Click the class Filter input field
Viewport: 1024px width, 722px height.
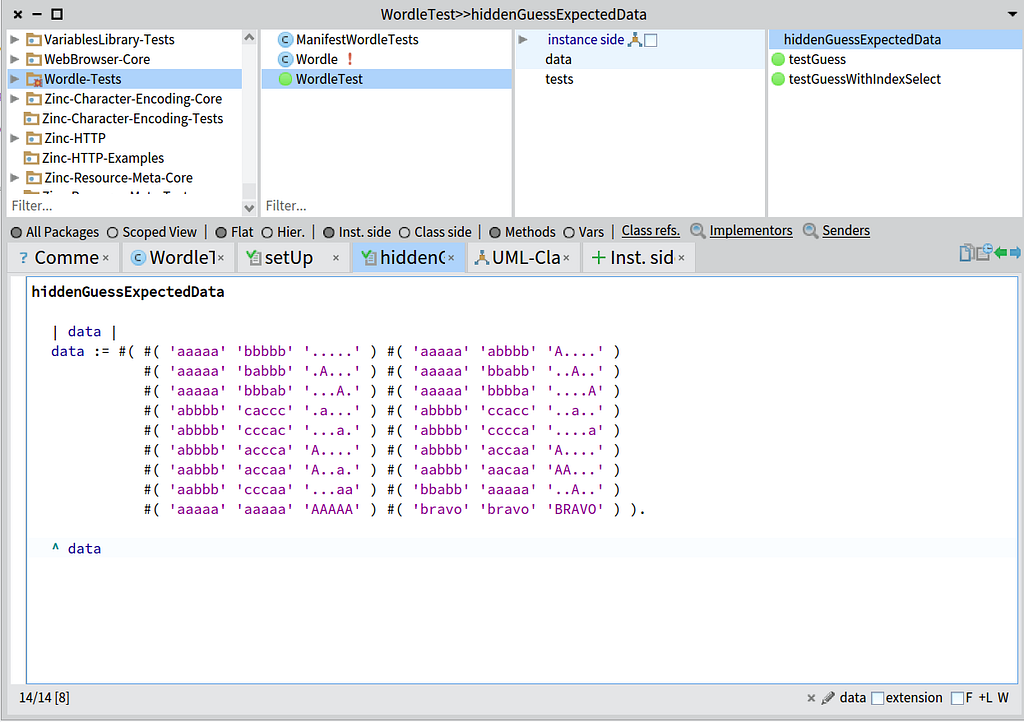pyautogui.click(x=385, y=206)
